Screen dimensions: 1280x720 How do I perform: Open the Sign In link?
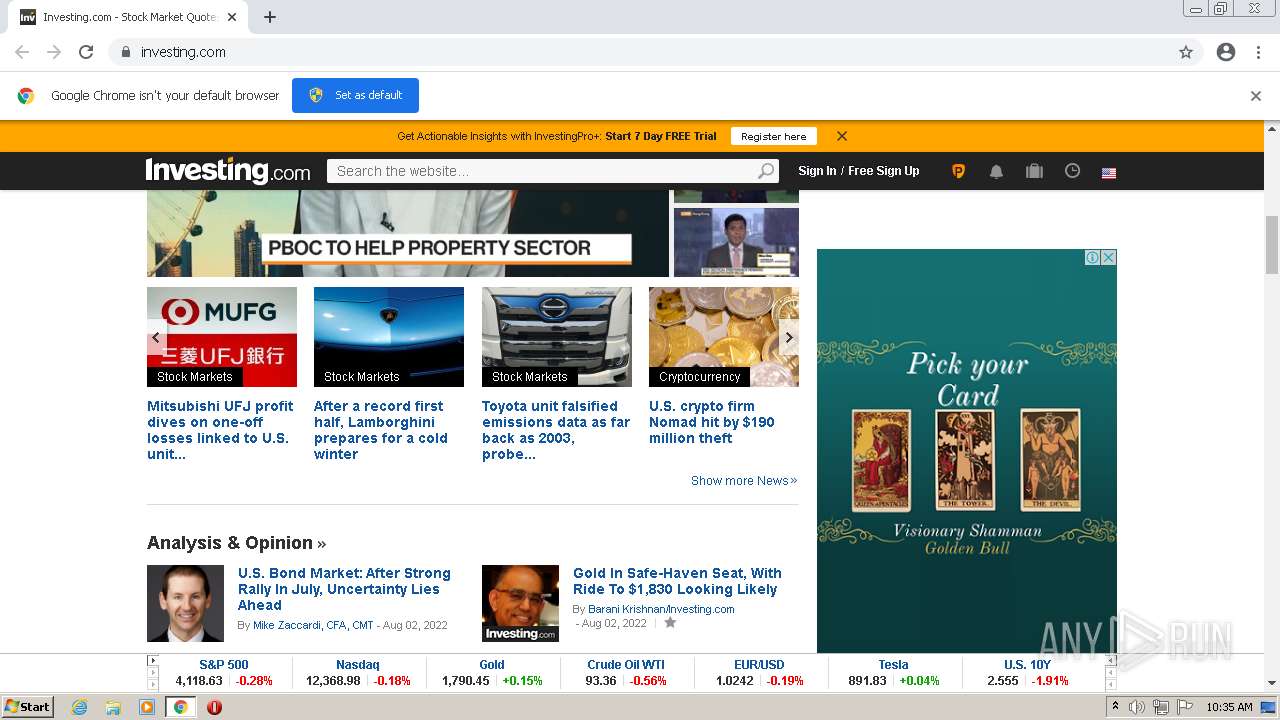pyautogui.click(x=817, y=171)
